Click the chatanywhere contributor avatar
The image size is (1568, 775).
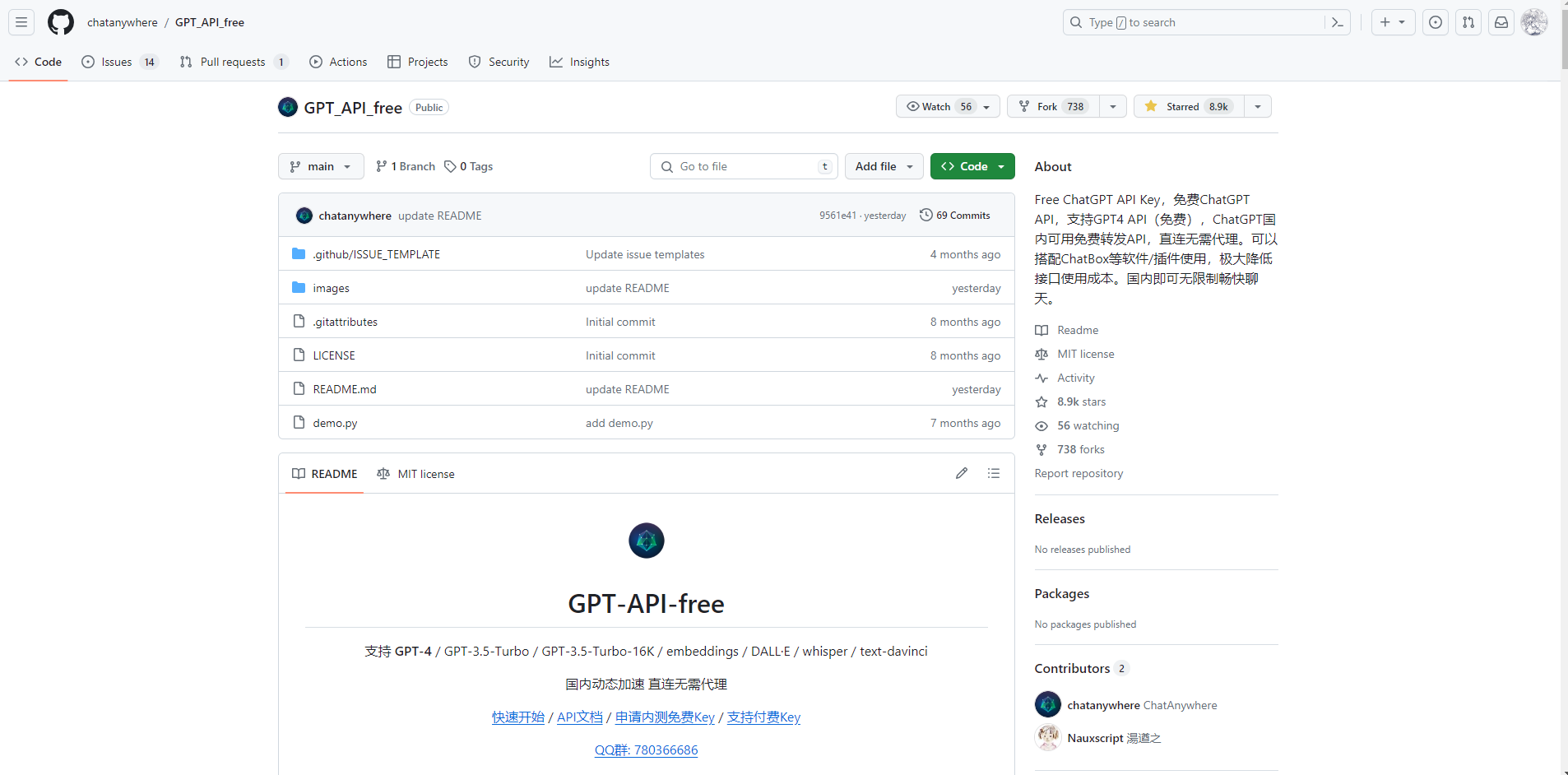coord(1048,704)
